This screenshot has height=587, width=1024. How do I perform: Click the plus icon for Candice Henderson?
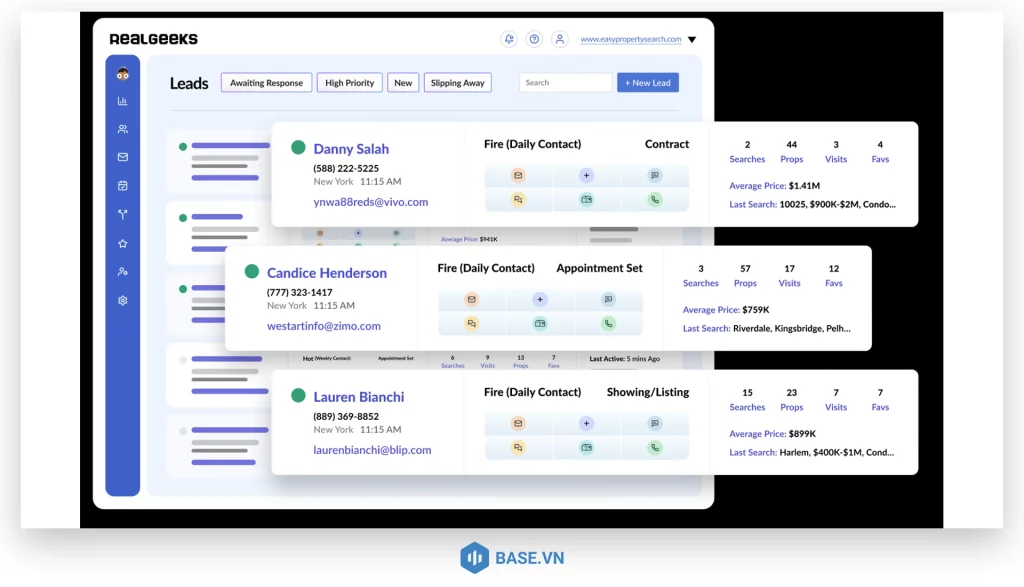pyautogui.click(x=540, y=299)
